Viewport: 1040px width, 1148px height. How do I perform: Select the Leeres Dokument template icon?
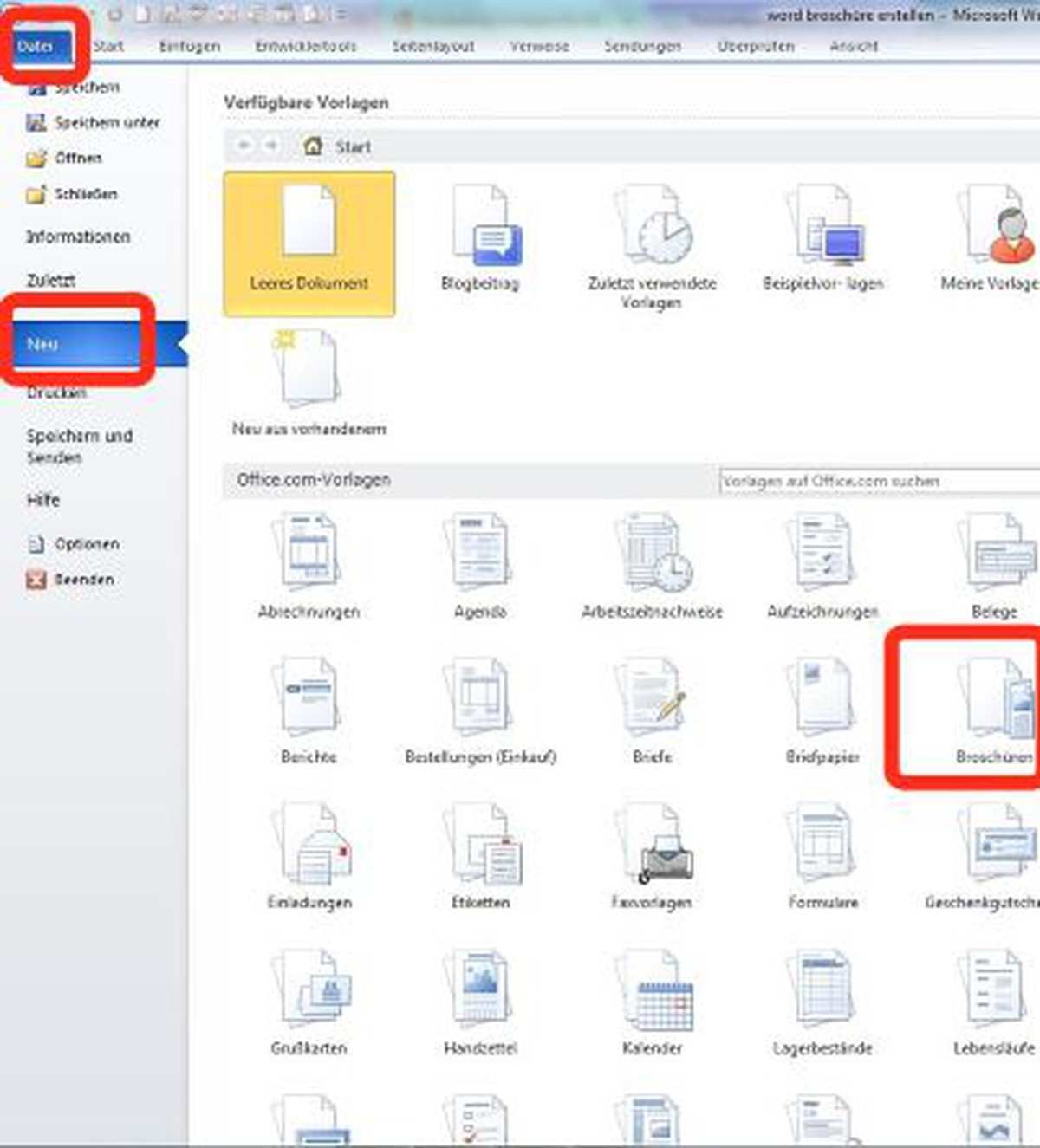click(x=309, y=227)
